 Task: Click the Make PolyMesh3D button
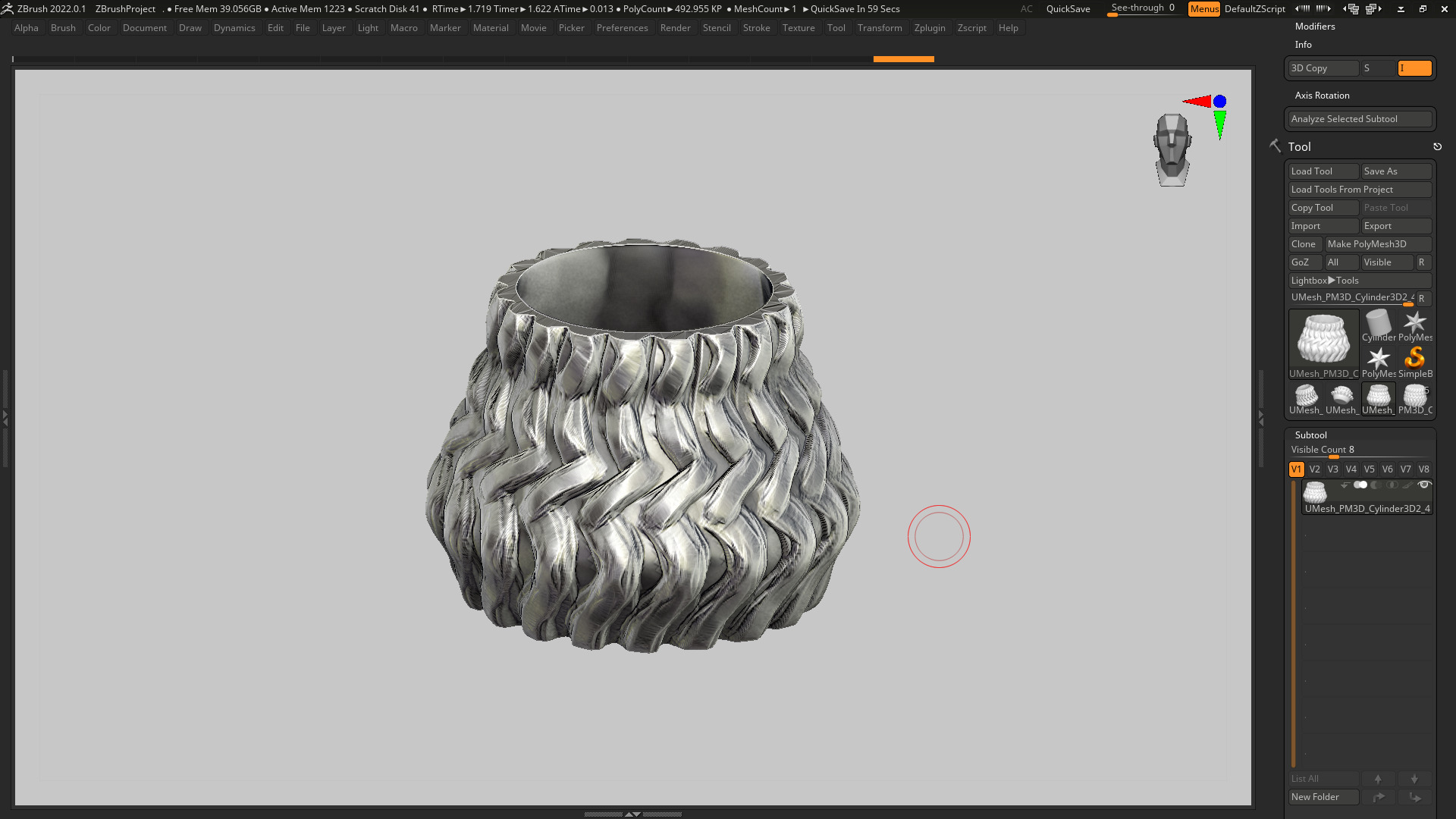[1378, 244]
